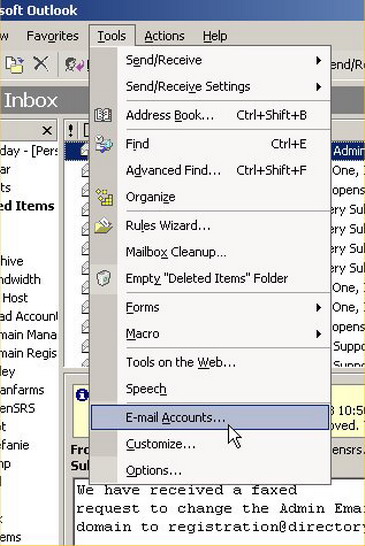Open Advanced Find dialog
Image resolution: width=365 pixels, height=546 pixels.
pyautogui.click(x=210, y=170)
